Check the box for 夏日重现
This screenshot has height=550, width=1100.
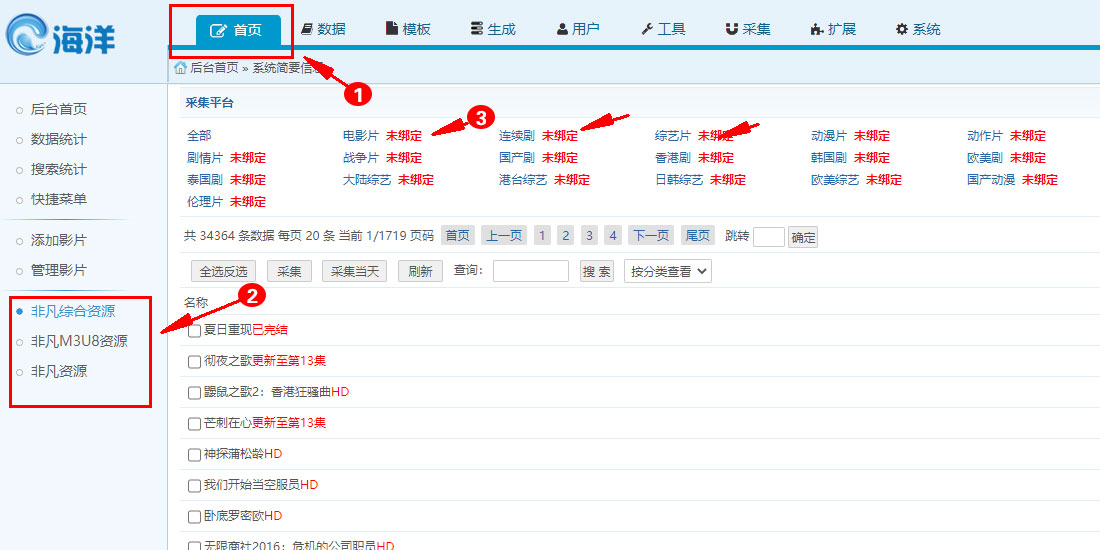[x=194, y=331]
